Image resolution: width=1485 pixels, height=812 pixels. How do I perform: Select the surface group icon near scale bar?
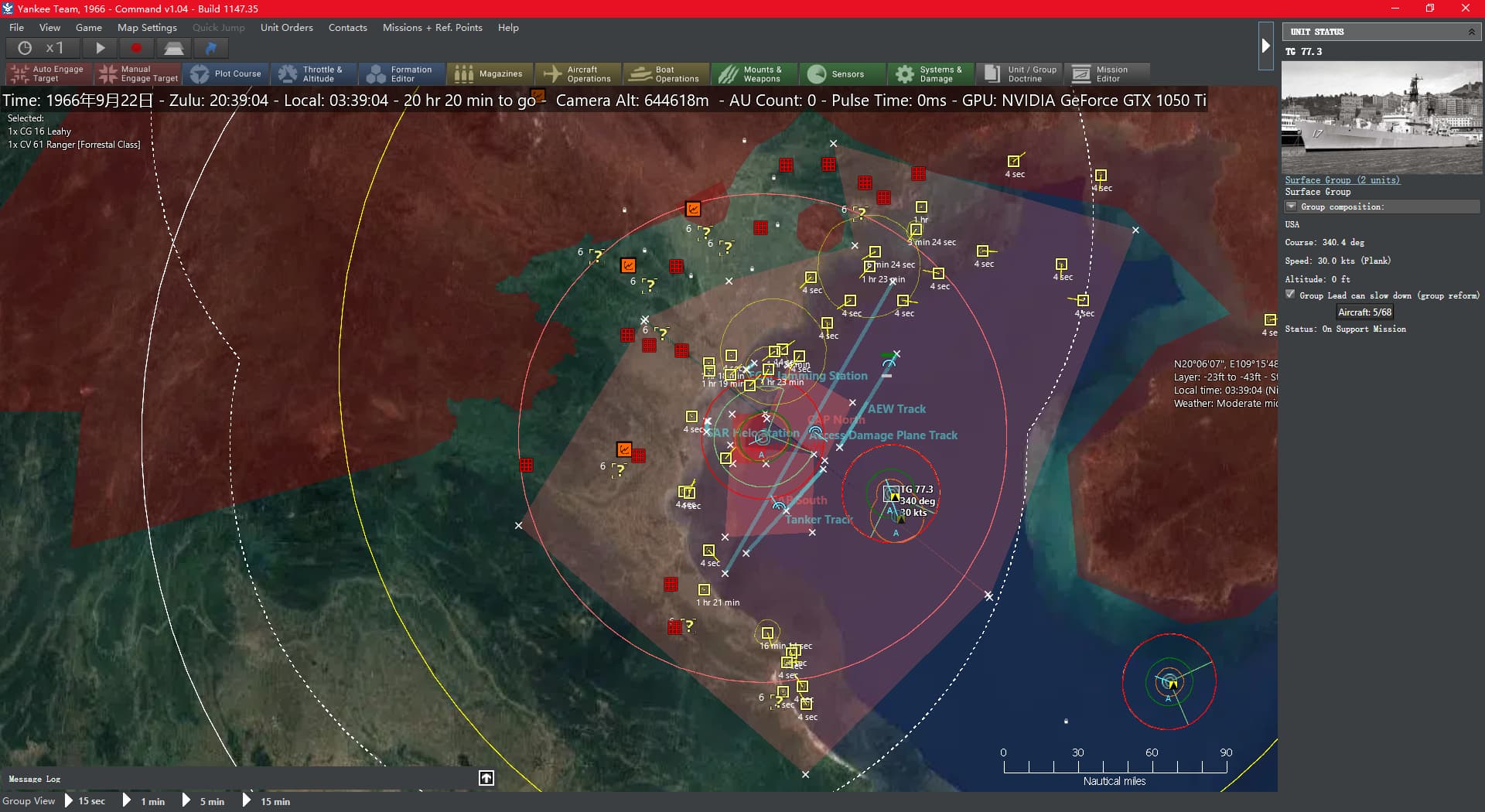tap(1171, 681)
